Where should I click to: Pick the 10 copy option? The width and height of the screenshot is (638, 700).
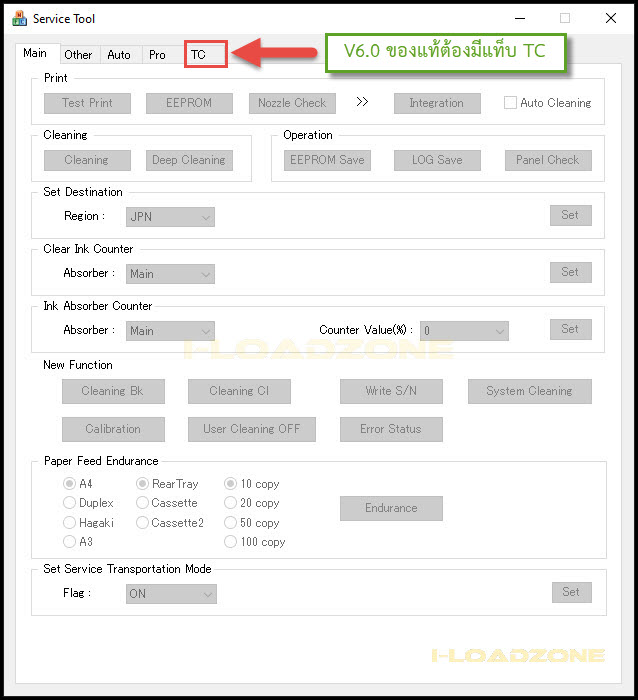(230, 483)
